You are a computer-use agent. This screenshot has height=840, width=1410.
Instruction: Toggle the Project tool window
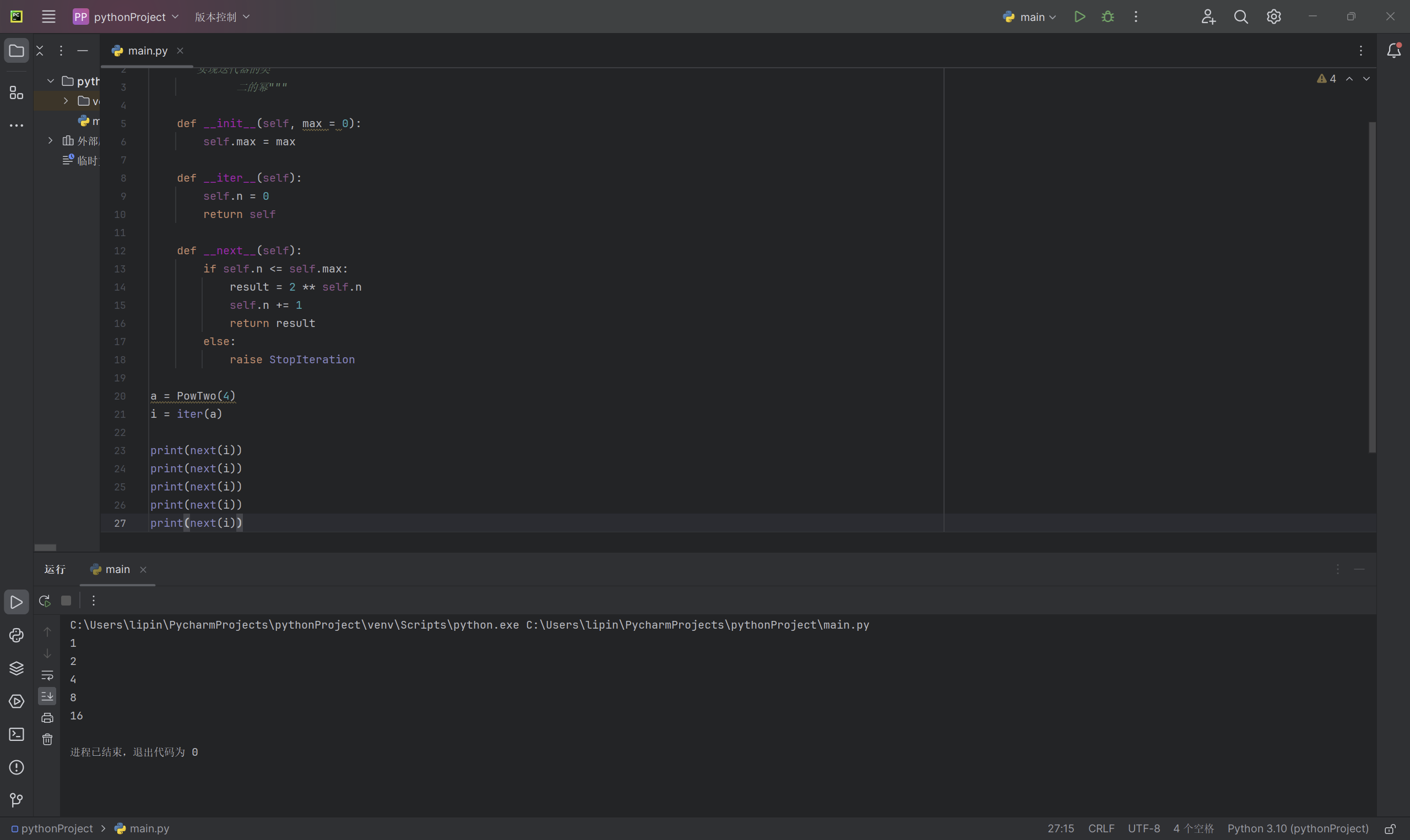17,51
